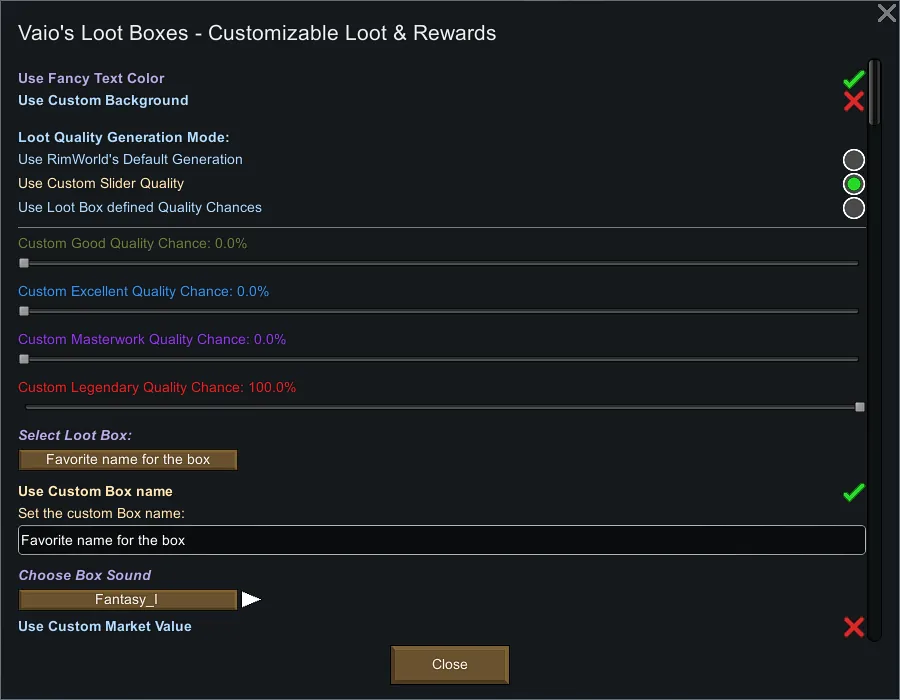Open the Select Loot Box dropdown button
Image resolution: width=900 pixels, height=700 pixels.
pyautogui.click(x=128, y=460)
